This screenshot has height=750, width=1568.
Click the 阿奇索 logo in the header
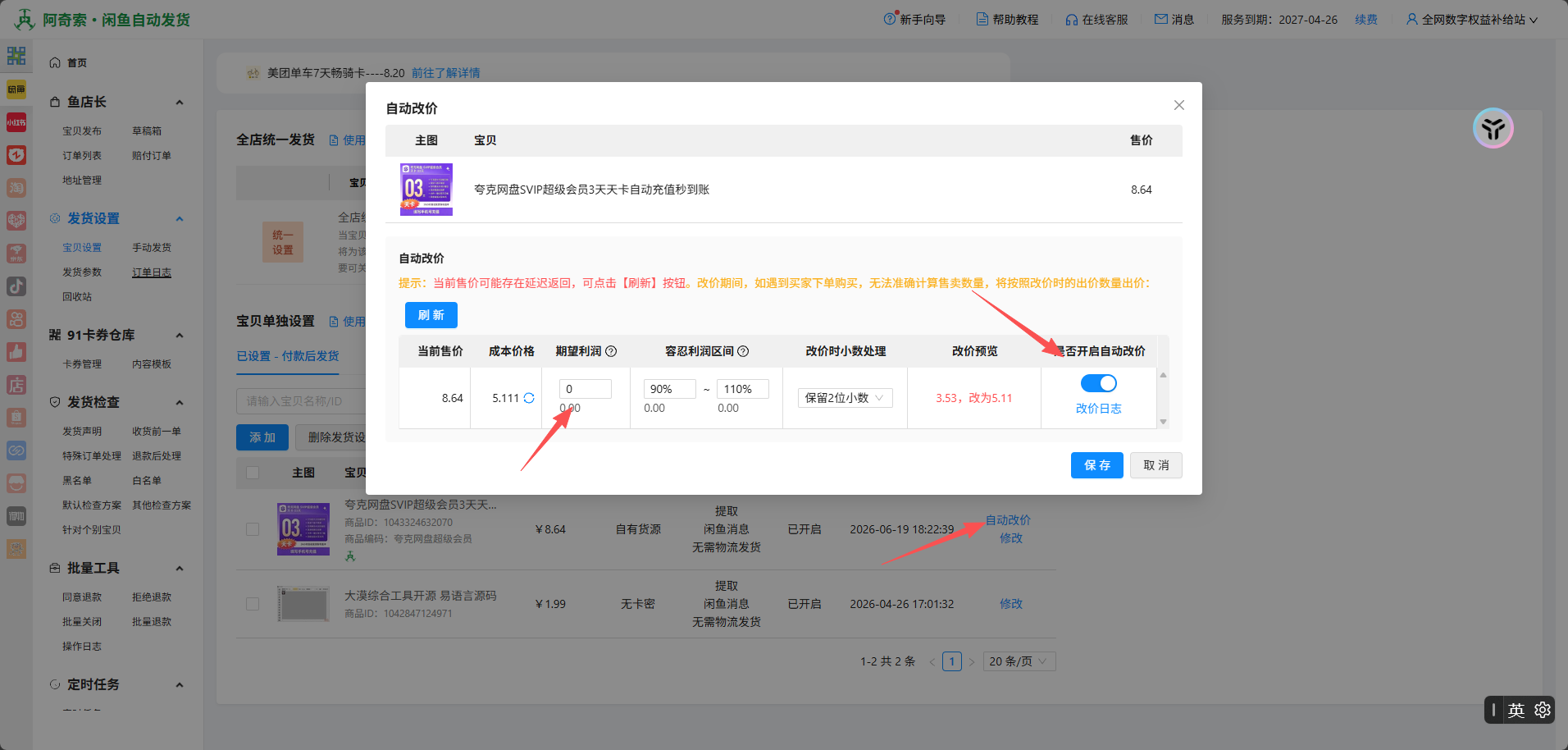click(103, 20)
